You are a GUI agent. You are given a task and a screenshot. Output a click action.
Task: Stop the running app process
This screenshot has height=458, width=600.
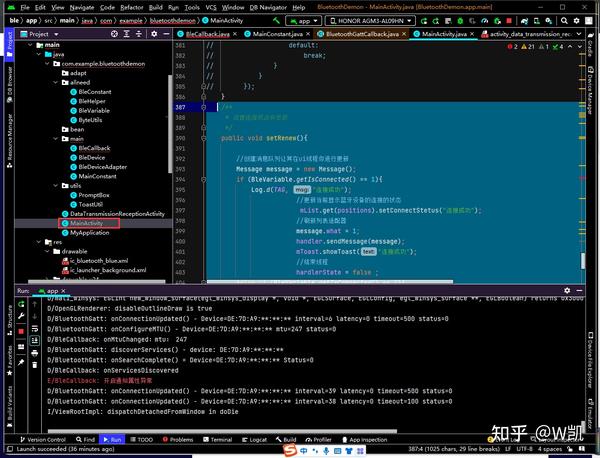[23, 329]
